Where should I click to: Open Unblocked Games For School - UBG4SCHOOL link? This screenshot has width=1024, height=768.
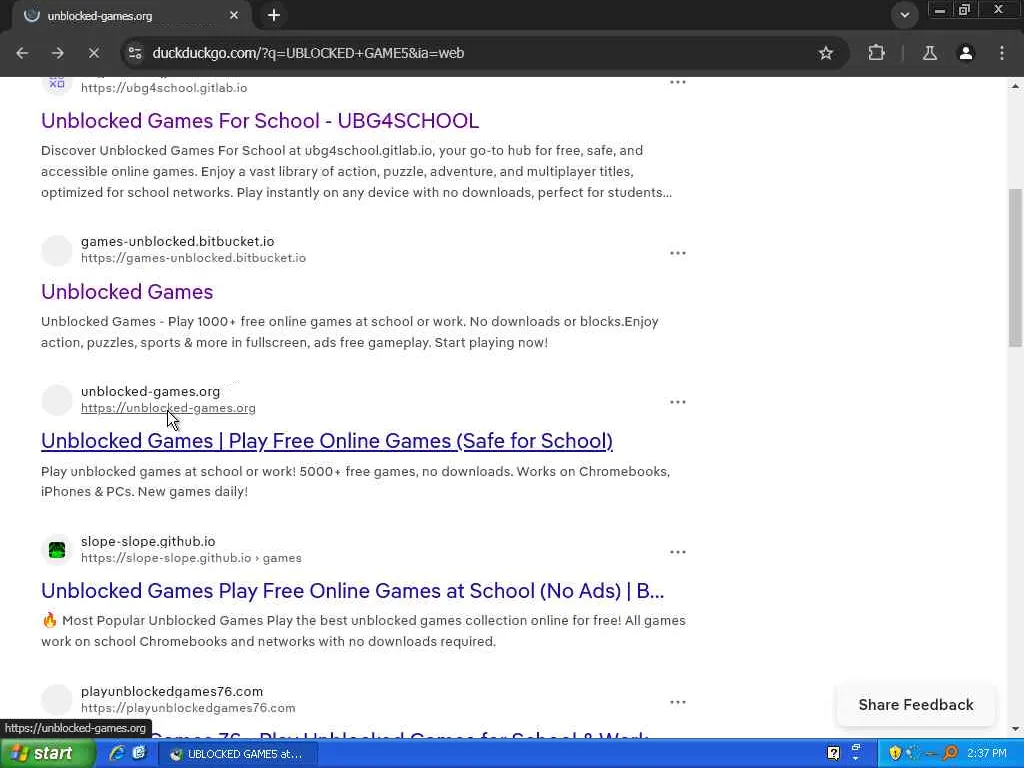click(x=260, y=121)
